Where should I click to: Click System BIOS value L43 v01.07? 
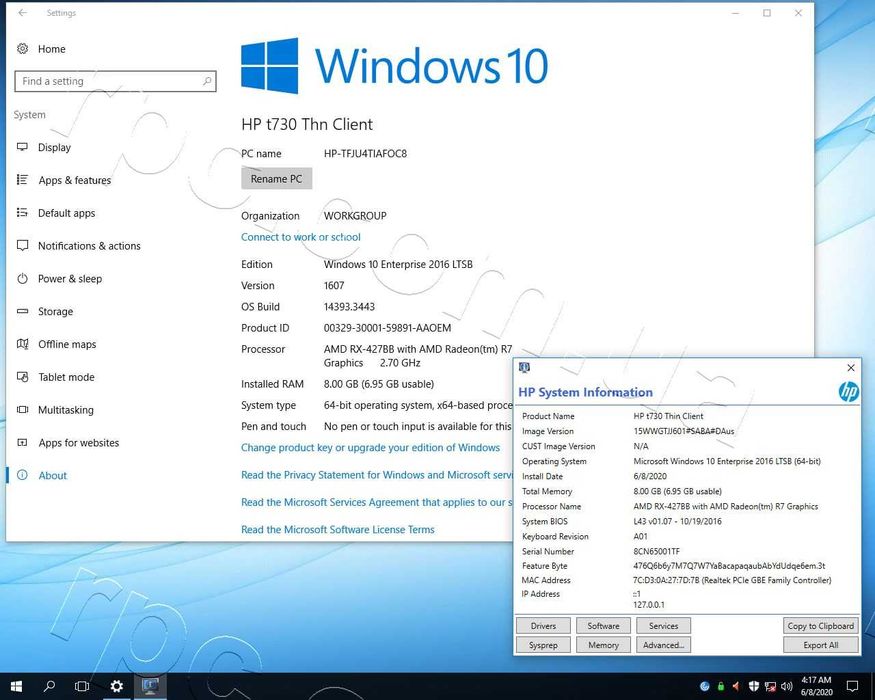tap(677, 521)
